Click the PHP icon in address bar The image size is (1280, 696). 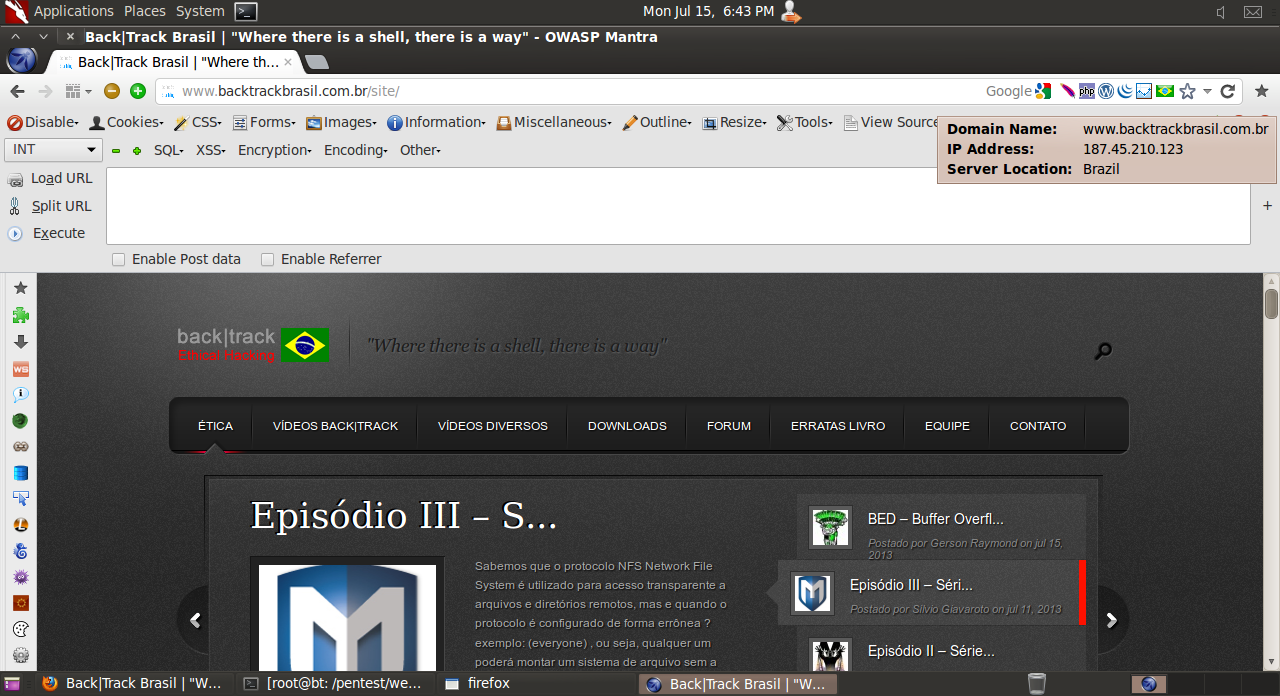[1087, 91]
